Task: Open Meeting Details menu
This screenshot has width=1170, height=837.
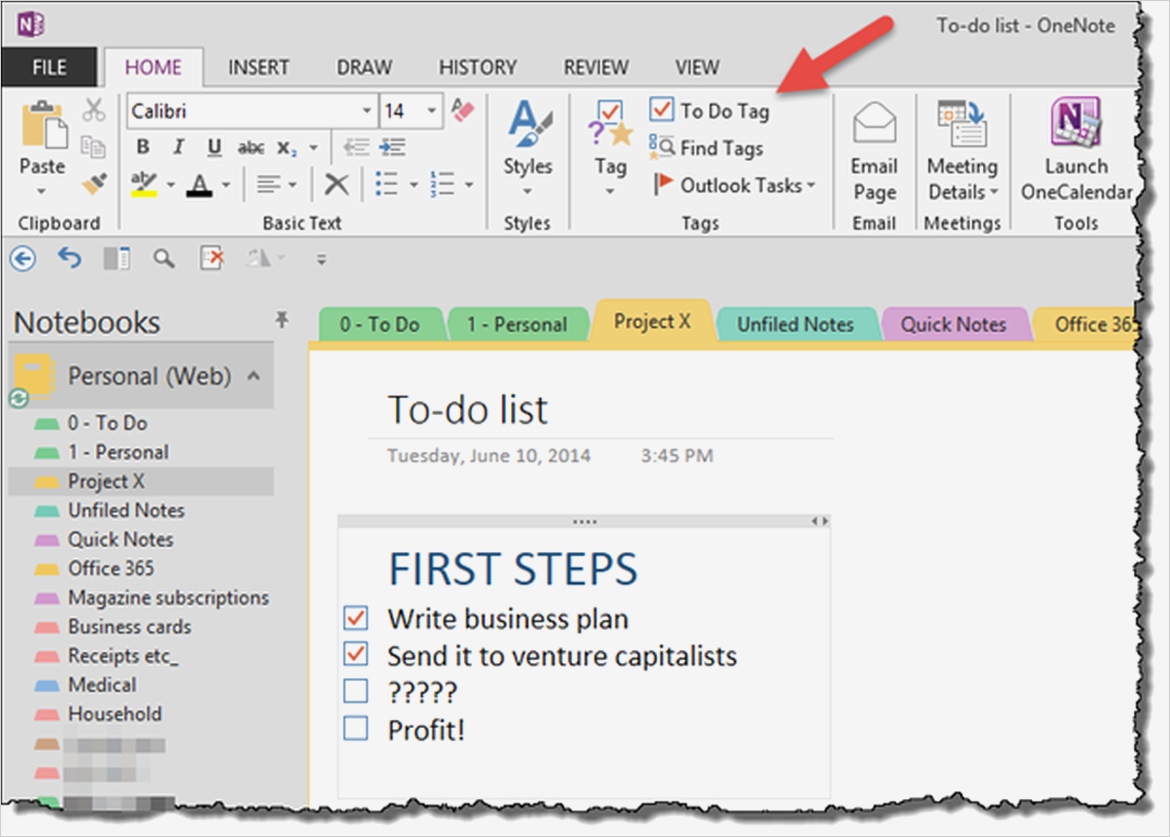Action: pos(963,151)
